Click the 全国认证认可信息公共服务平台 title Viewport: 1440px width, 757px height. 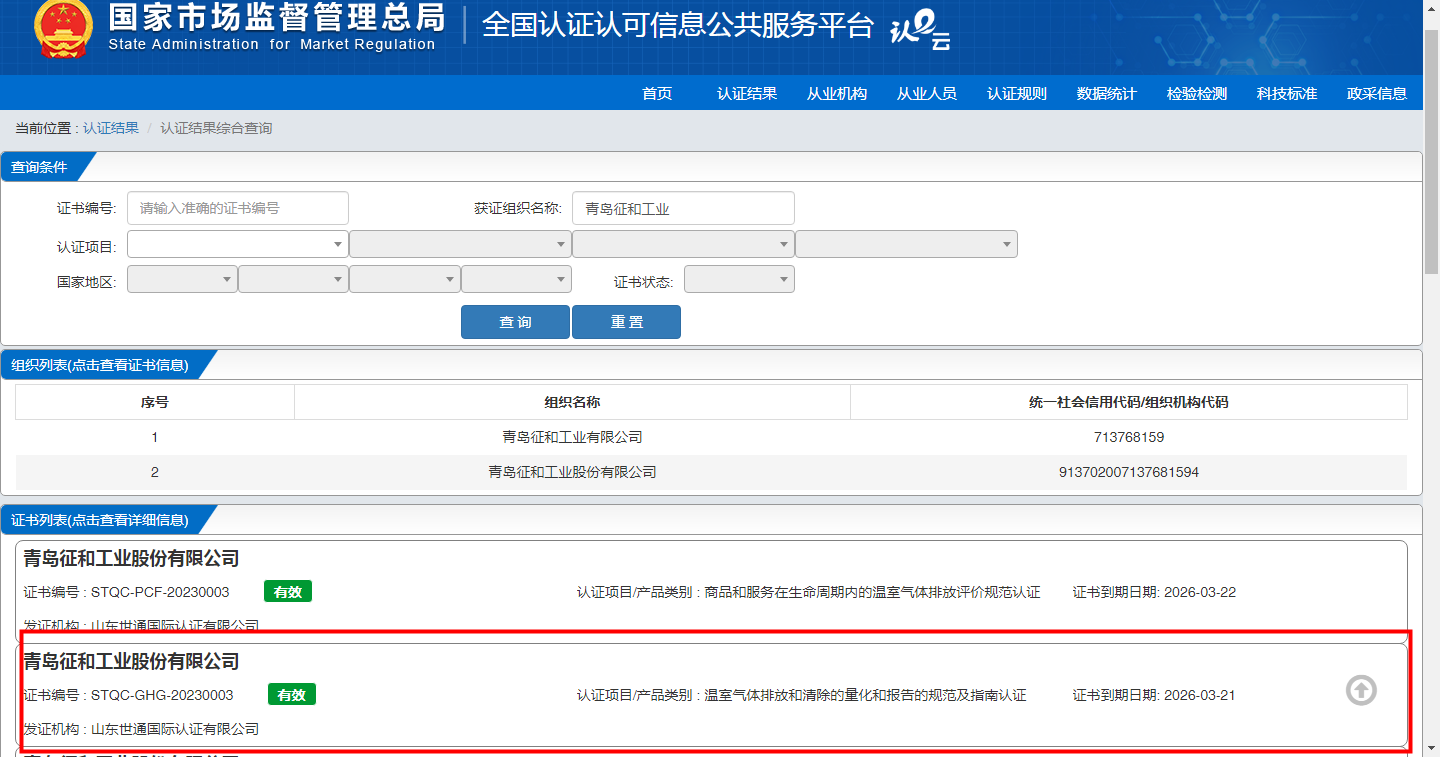point(678,25)
